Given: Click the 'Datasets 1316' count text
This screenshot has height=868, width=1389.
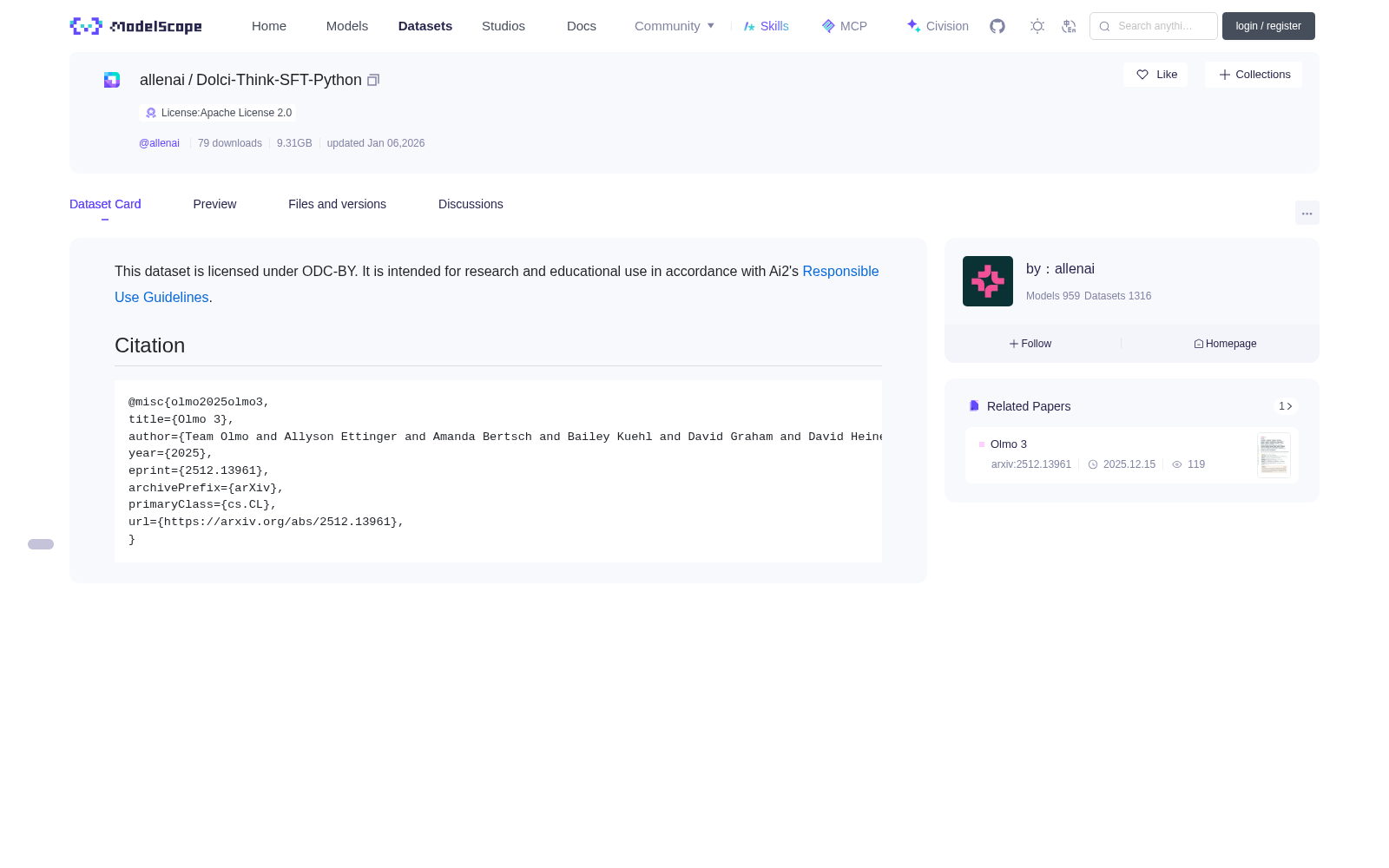Looking at the screenshot, I should click(x=1118, y=296).
